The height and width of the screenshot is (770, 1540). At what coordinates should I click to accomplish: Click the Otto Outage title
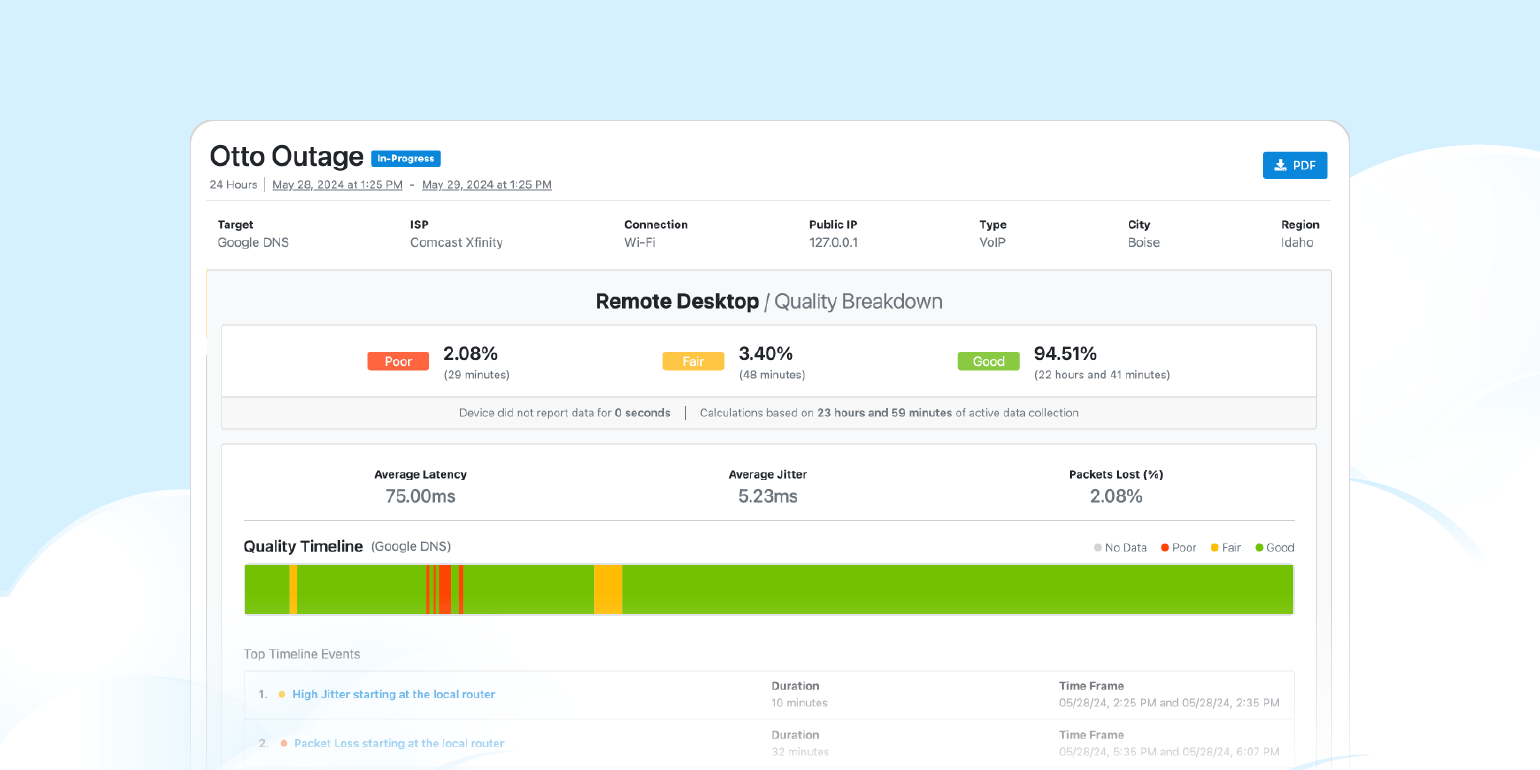click(286, 156)
